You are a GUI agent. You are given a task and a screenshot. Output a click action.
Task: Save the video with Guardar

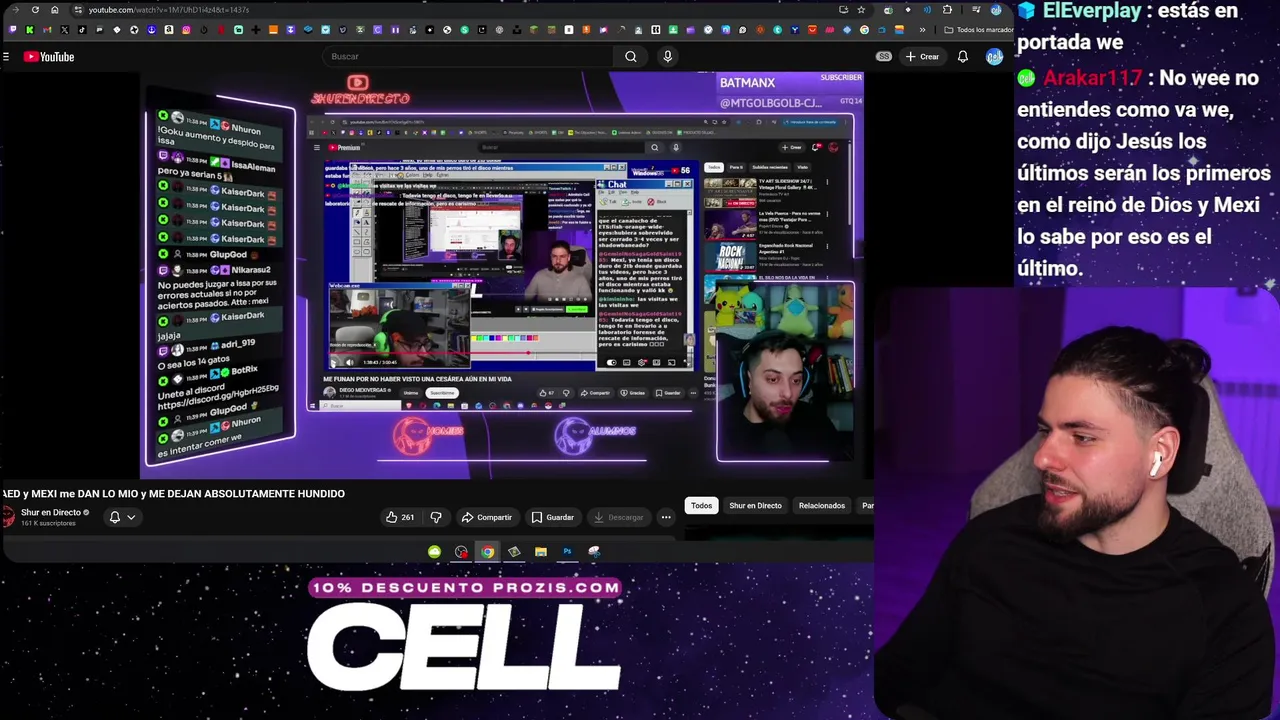553,517
